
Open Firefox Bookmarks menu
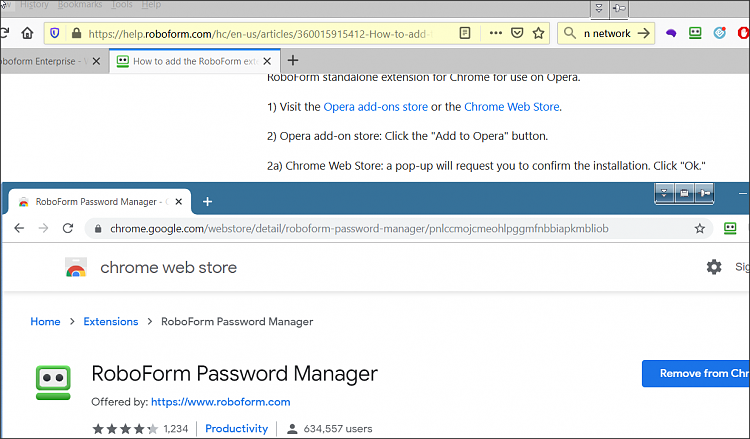point(79,4)
